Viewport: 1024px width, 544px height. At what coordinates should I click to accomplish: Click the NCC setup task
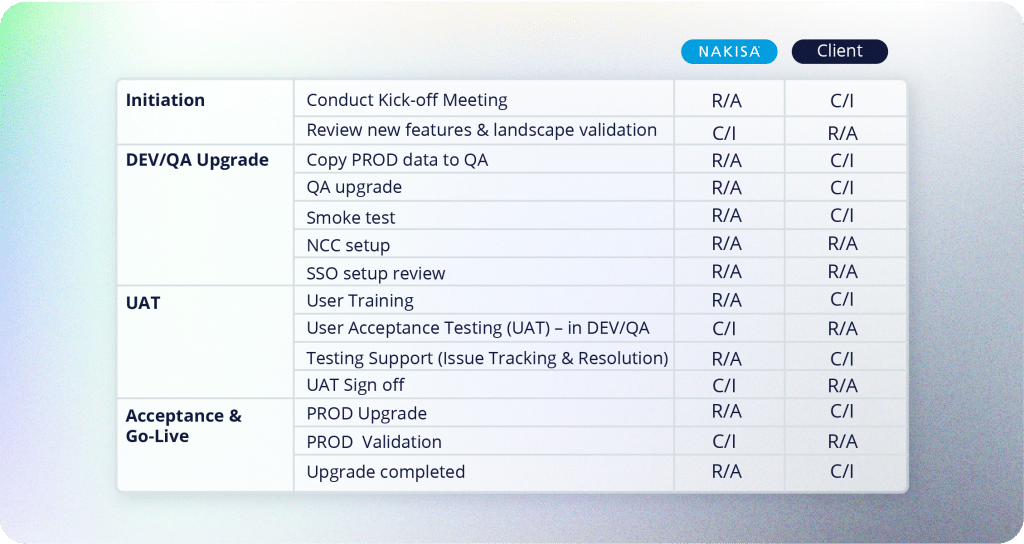(x=348, y=246)
